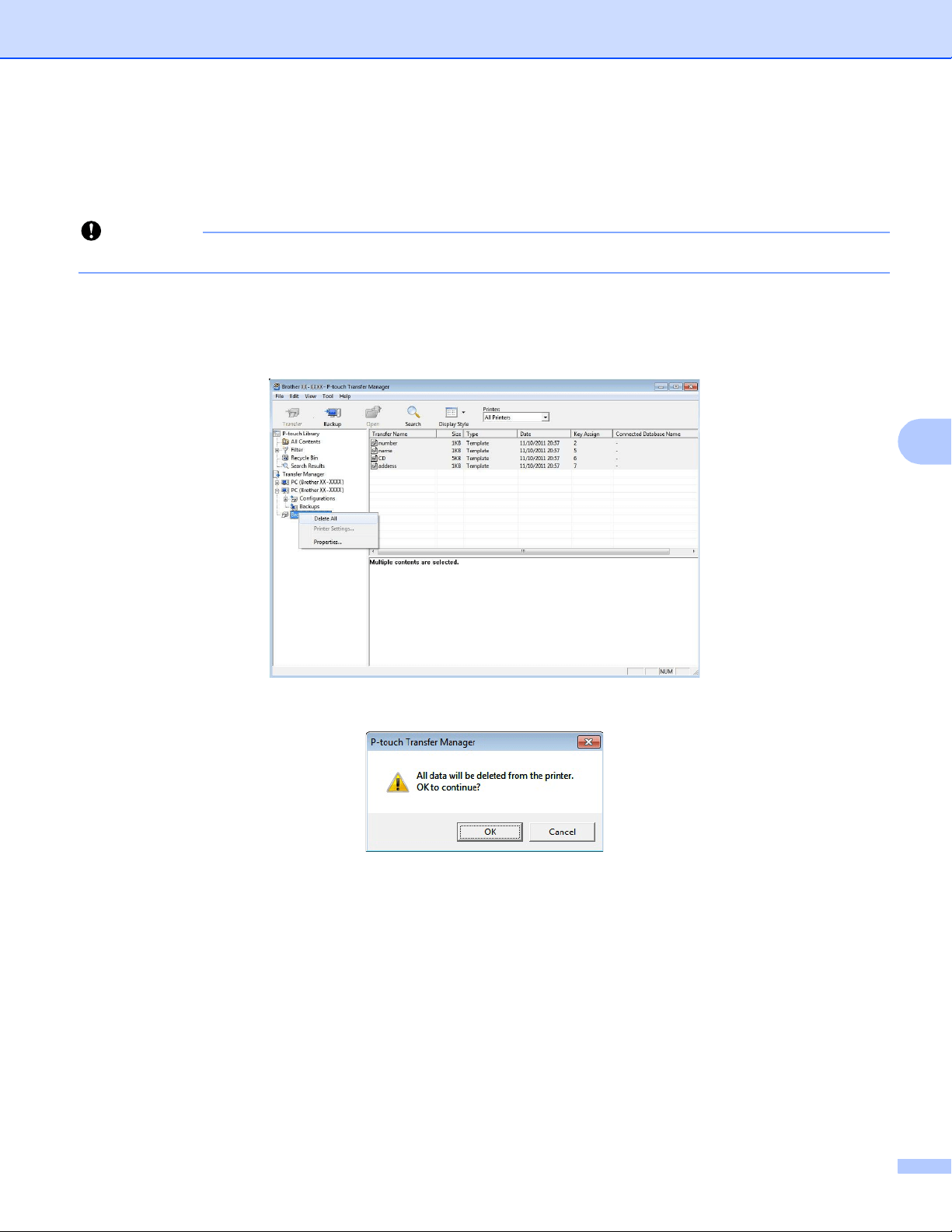Expand the first PC (Brother XX-XXXX) node
The height and width of the screenshot is (1232, 952).
pyautogui.click(x=277, y=482)
